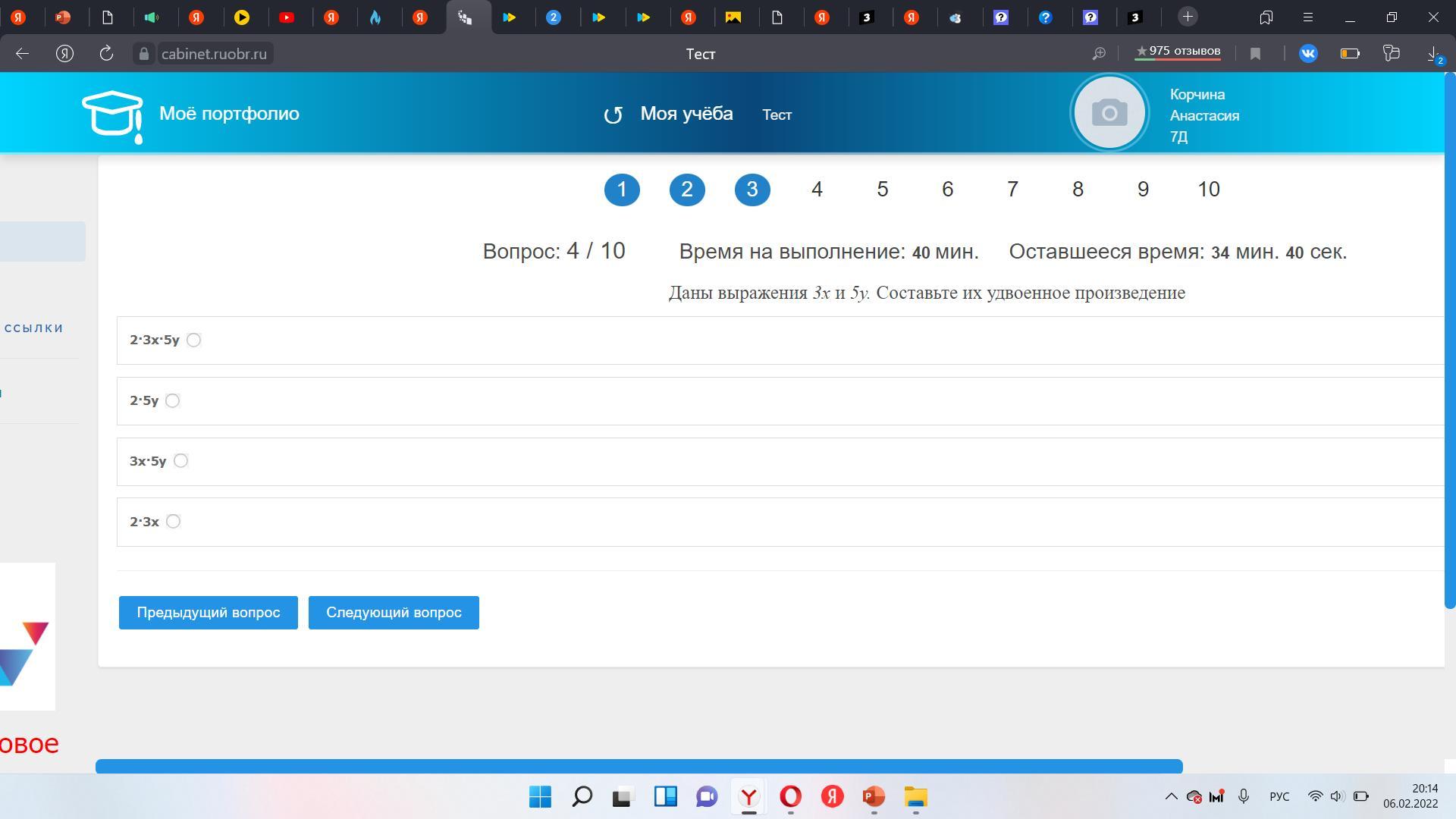Open question 7 in navigator
The image size is (1456, 819).
[x=1012, y=190]
